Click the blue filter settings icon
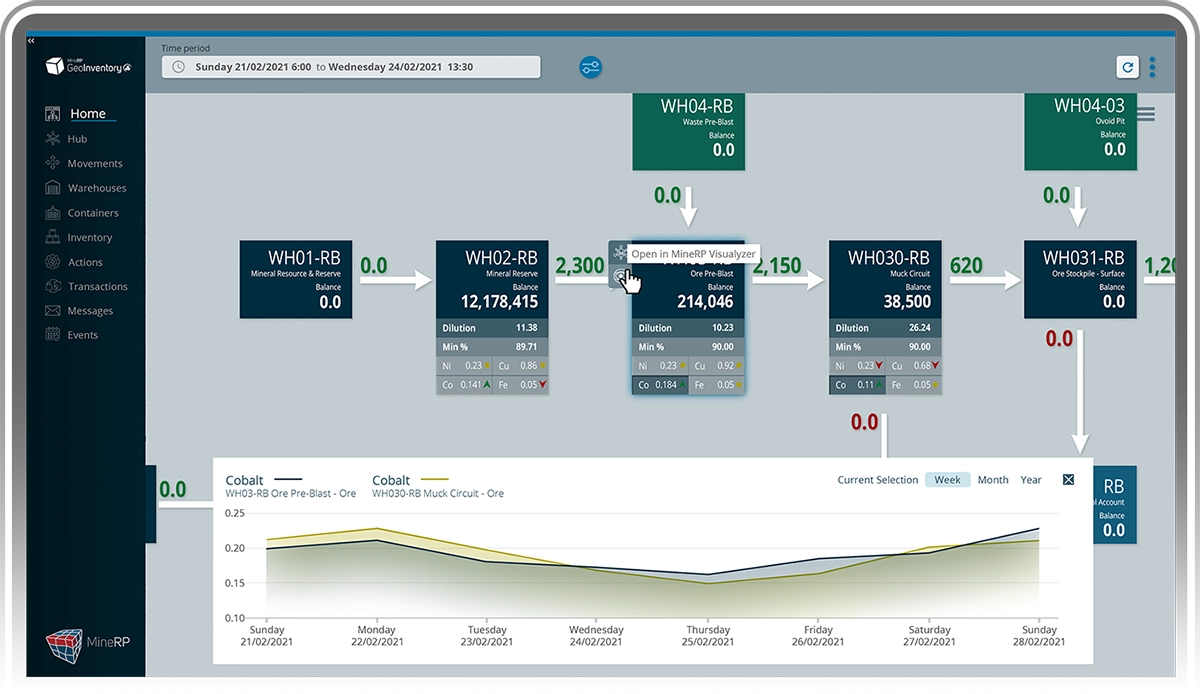The height and width of the screenshot is (694, 1200). click(590, 67)
